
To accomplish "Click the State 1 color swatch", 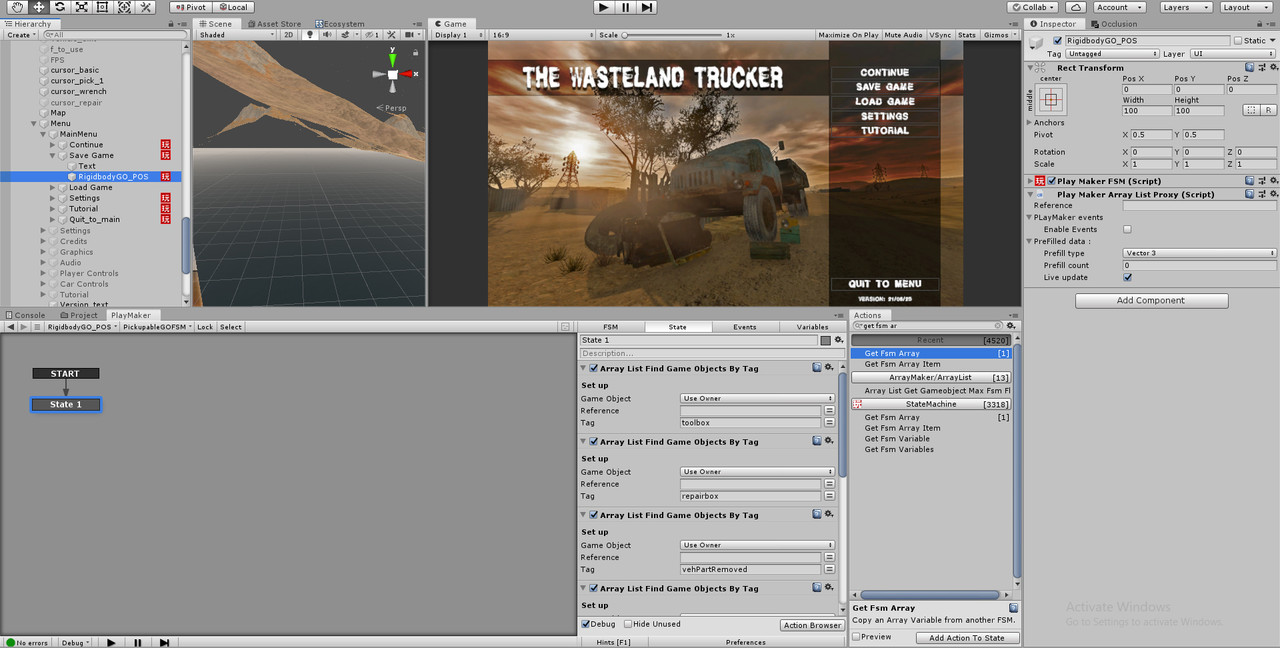I will pyautogui.click(x=825, y=341).
